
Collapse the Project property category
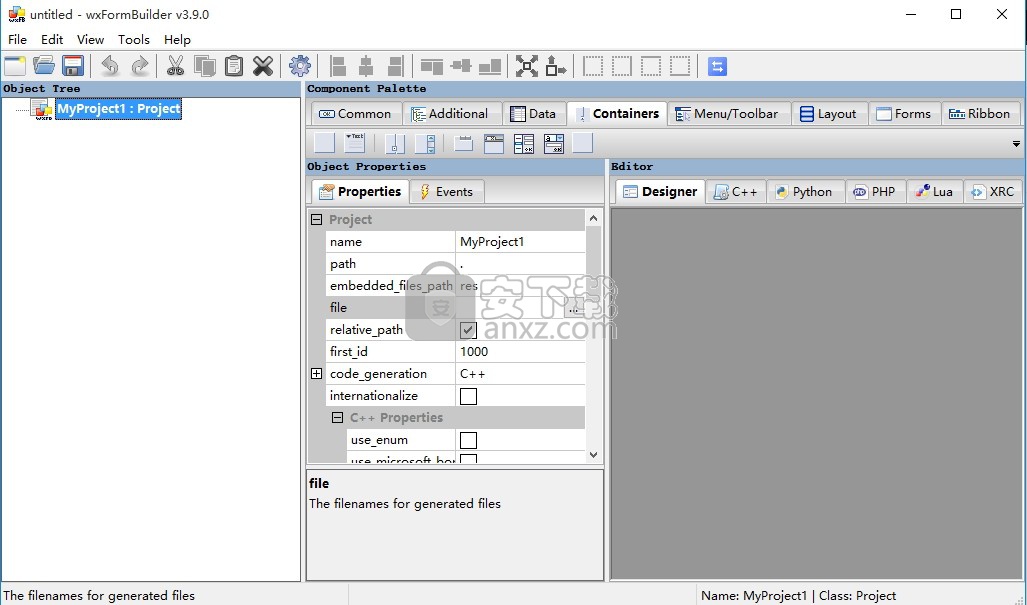coord(316,219)
